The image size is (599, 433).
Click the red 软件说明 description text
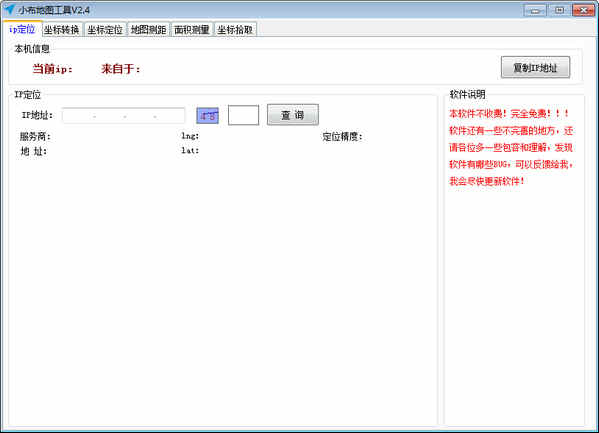[511, 147]
